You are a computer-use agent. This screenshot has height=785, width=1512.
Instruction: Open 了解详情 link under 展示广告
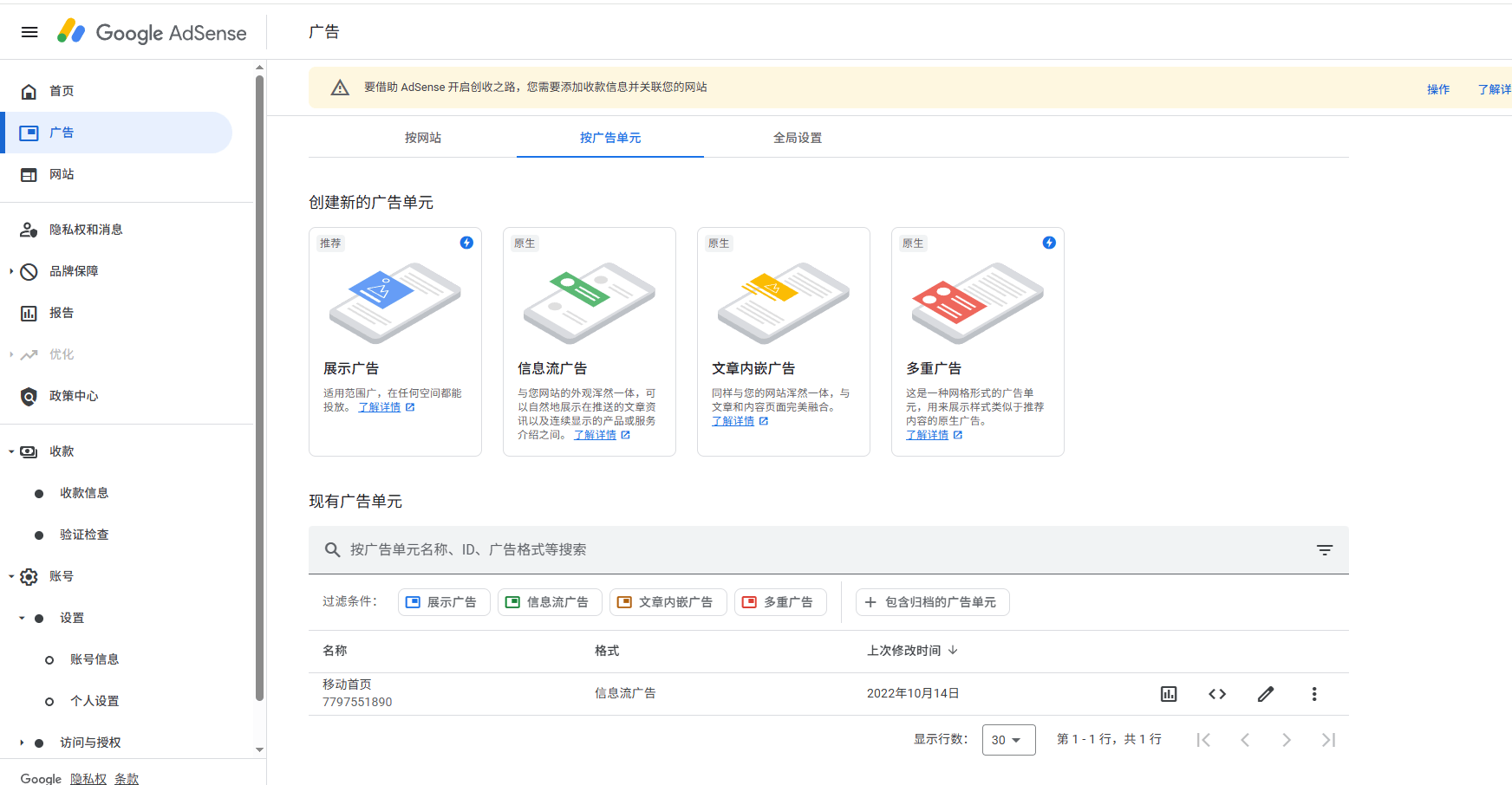coord(380,407)
